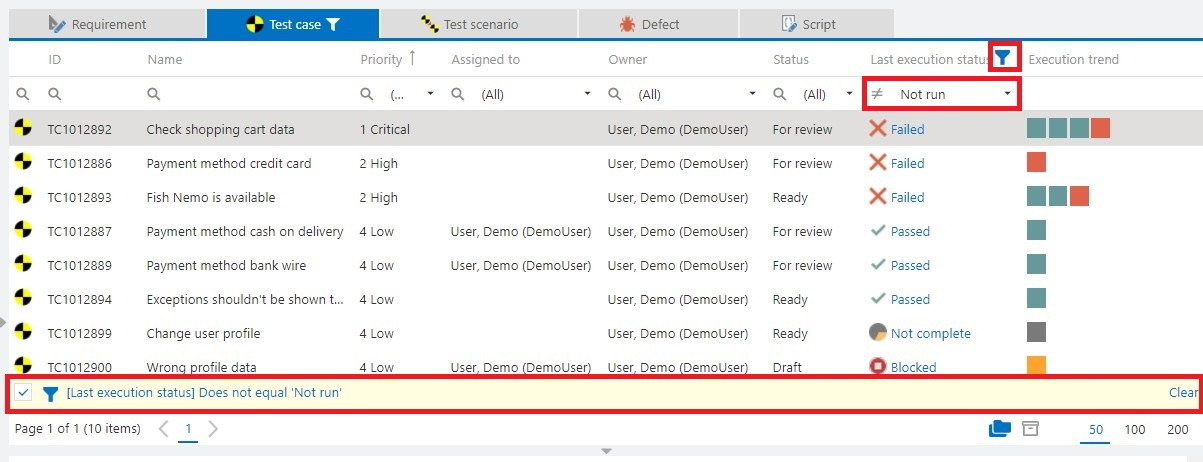This screenshot has height=462, width=1203.
Task: Click the filter icon in Last execution status header
Action: 1003,59
